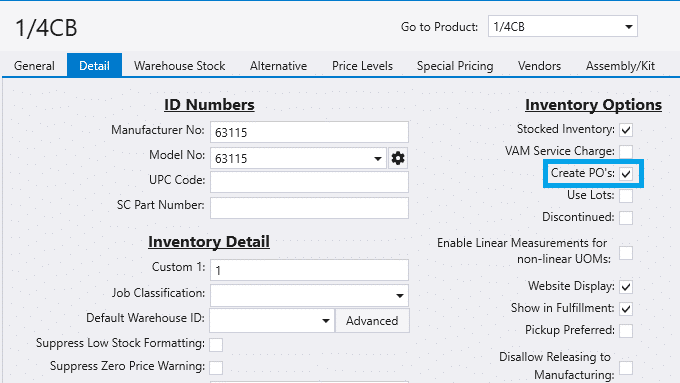Enable Suppress Low Stock Formatting
Viewport: 680px width, 383px height.
click(x=216, y=345)
